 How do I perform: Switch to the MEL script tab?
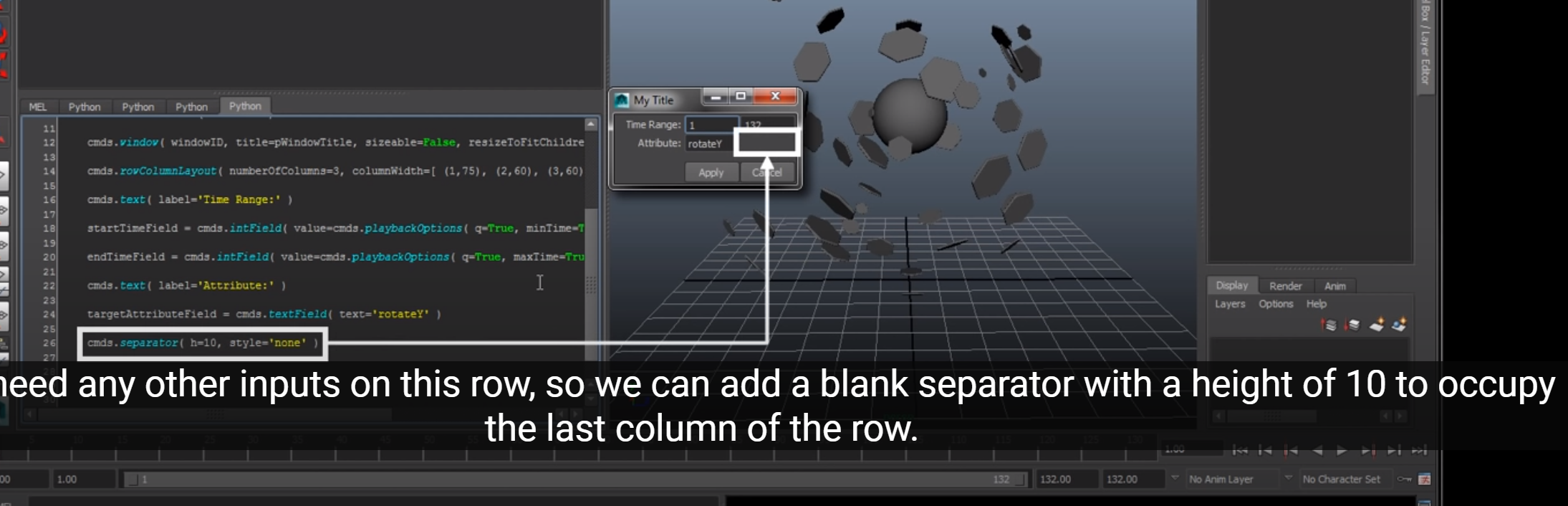[38, 107]
